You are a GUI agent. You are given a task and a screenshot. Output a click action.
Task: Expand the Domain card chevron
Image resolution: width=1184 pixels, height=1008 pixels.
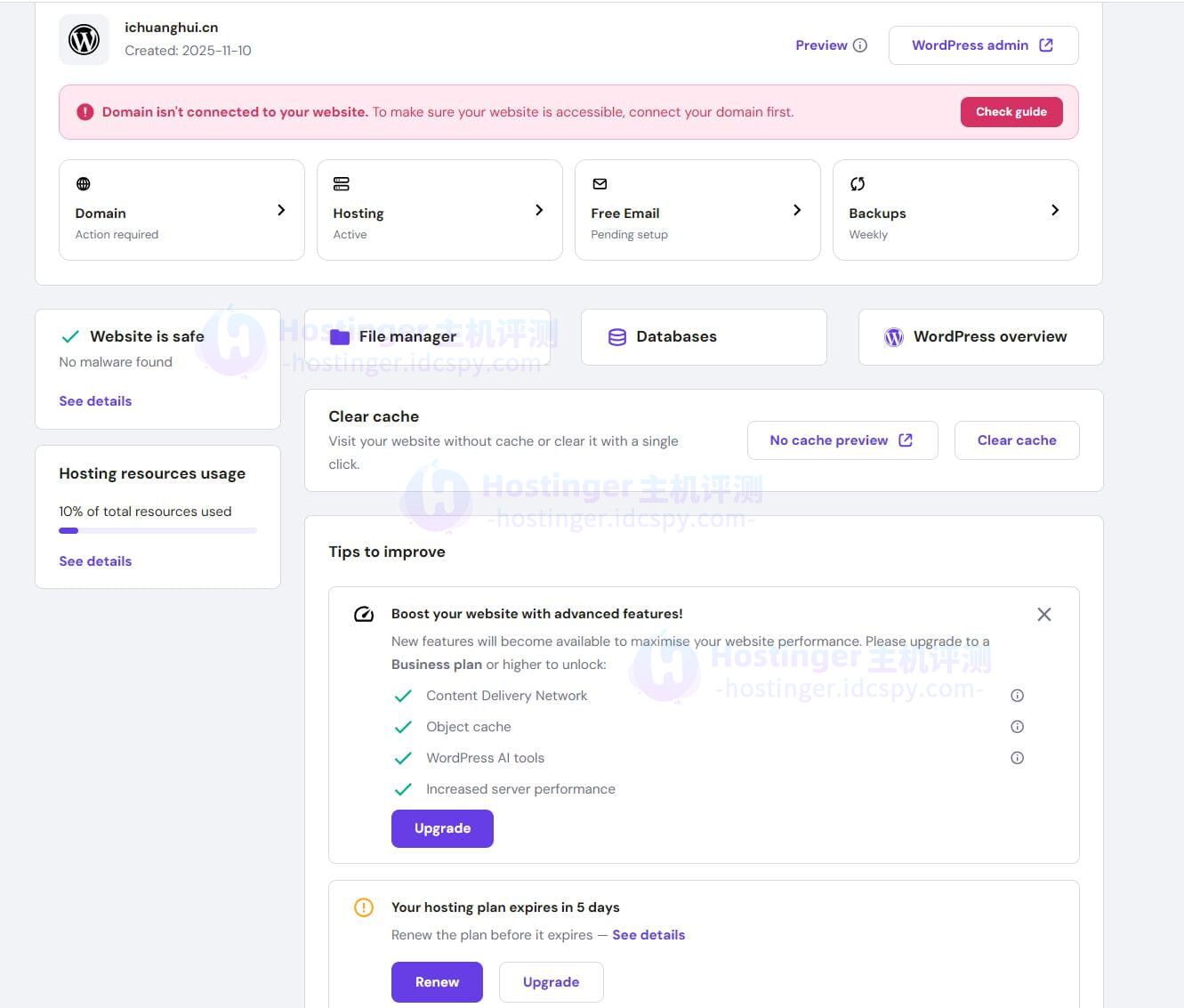click(x=281, y=210)
